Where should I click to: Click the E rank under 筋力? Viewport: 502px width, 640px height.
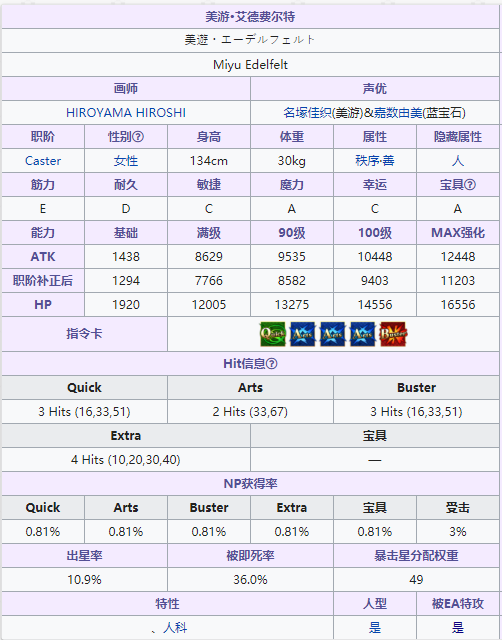click(x=43, y=209)
